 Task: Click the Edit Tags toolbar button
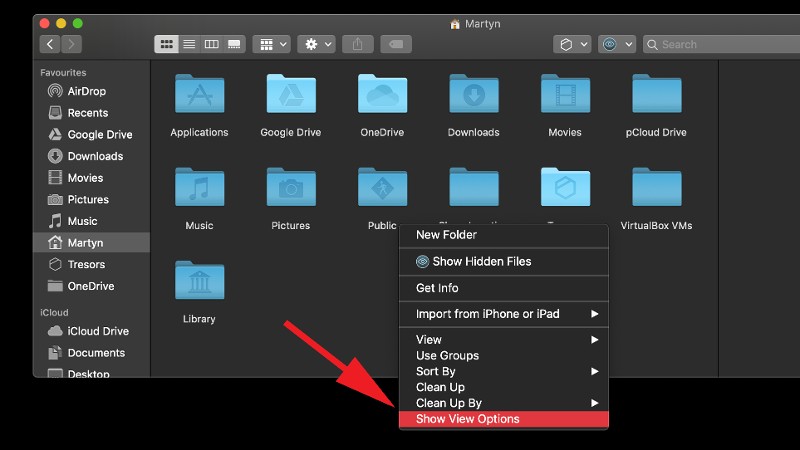point(396,44)
